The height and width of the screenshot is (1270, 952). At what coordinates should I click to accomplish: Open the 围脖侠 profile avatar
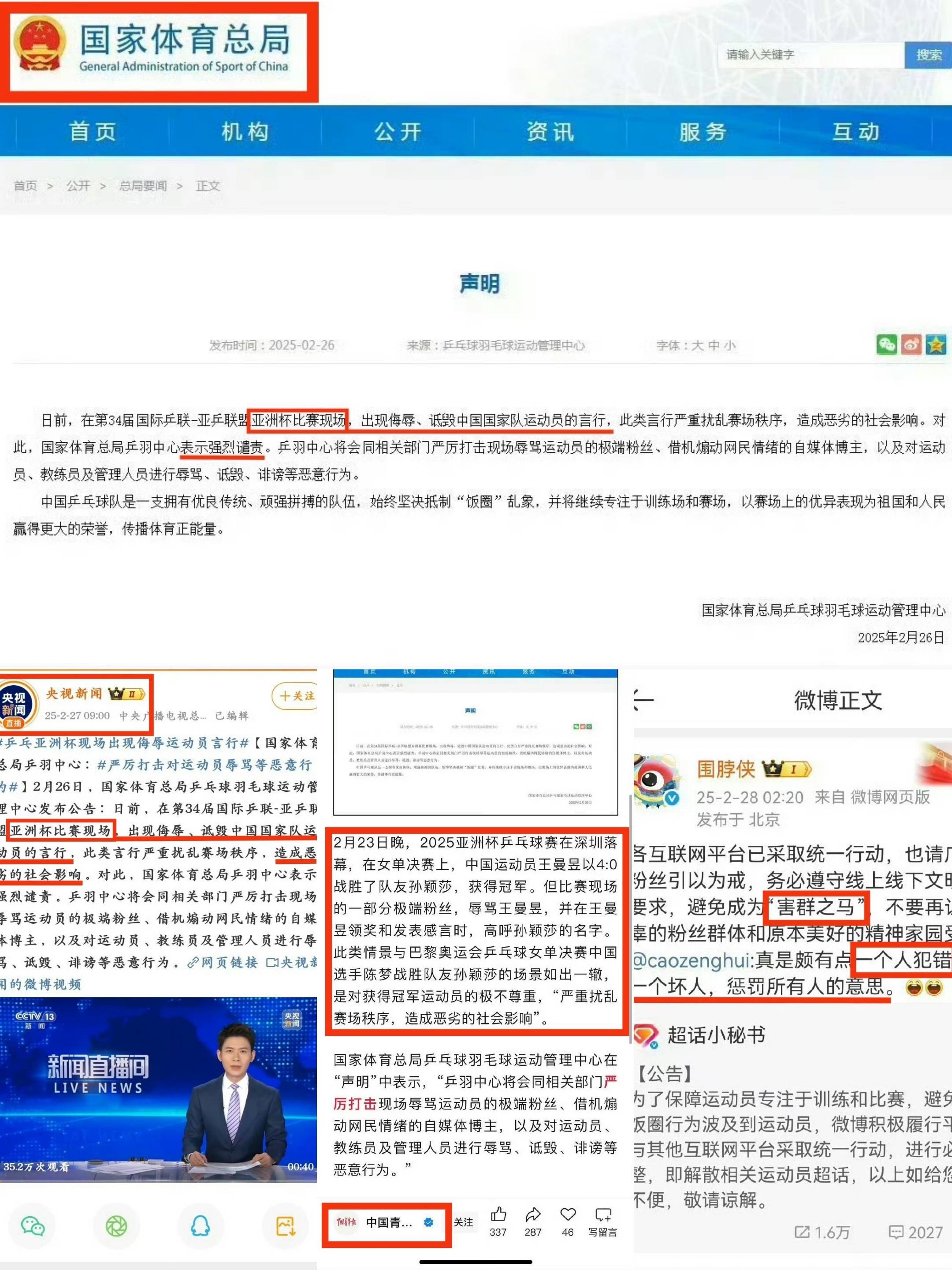pyautogui.click(x=658, y=781)
